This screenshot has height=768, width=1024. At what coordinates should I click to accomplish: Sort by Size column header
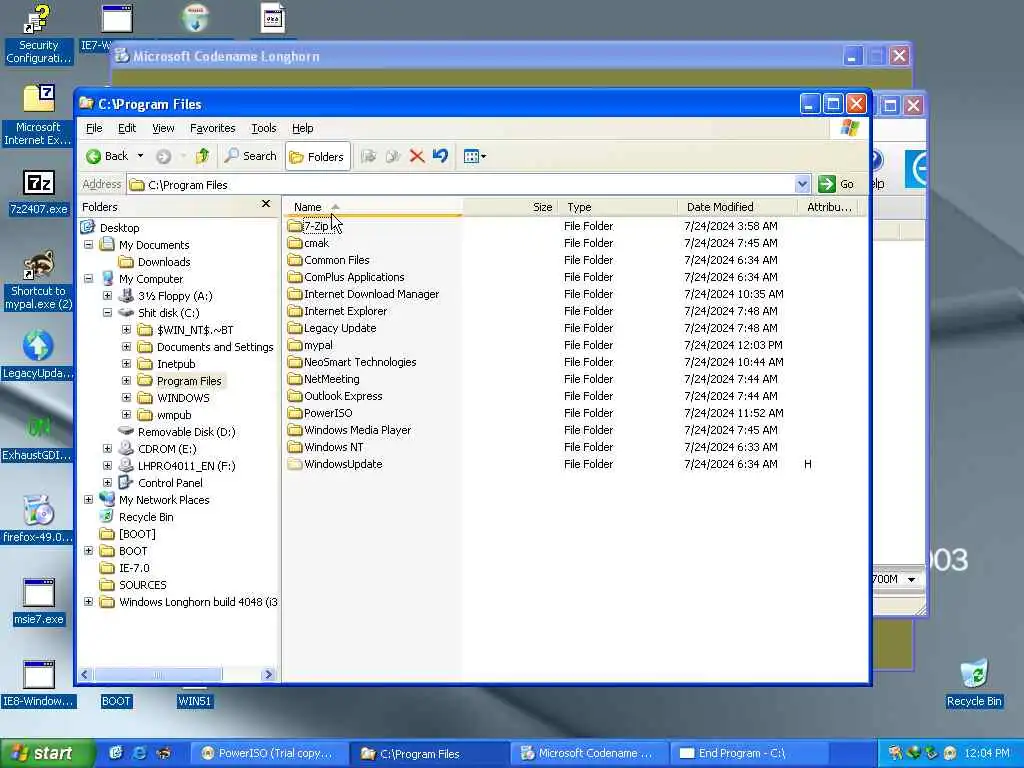pyautogui.click(x=511, y=207)
